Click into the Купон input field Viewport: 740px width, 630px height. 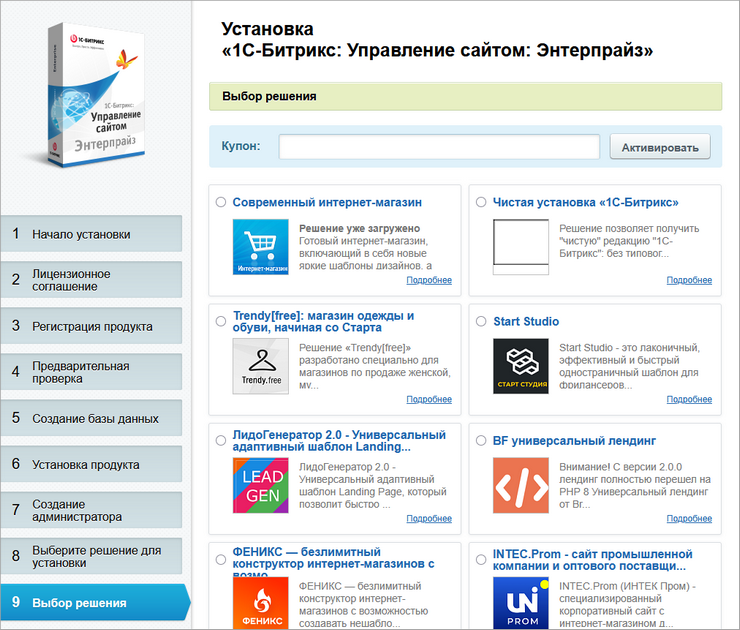coord(439,147)
